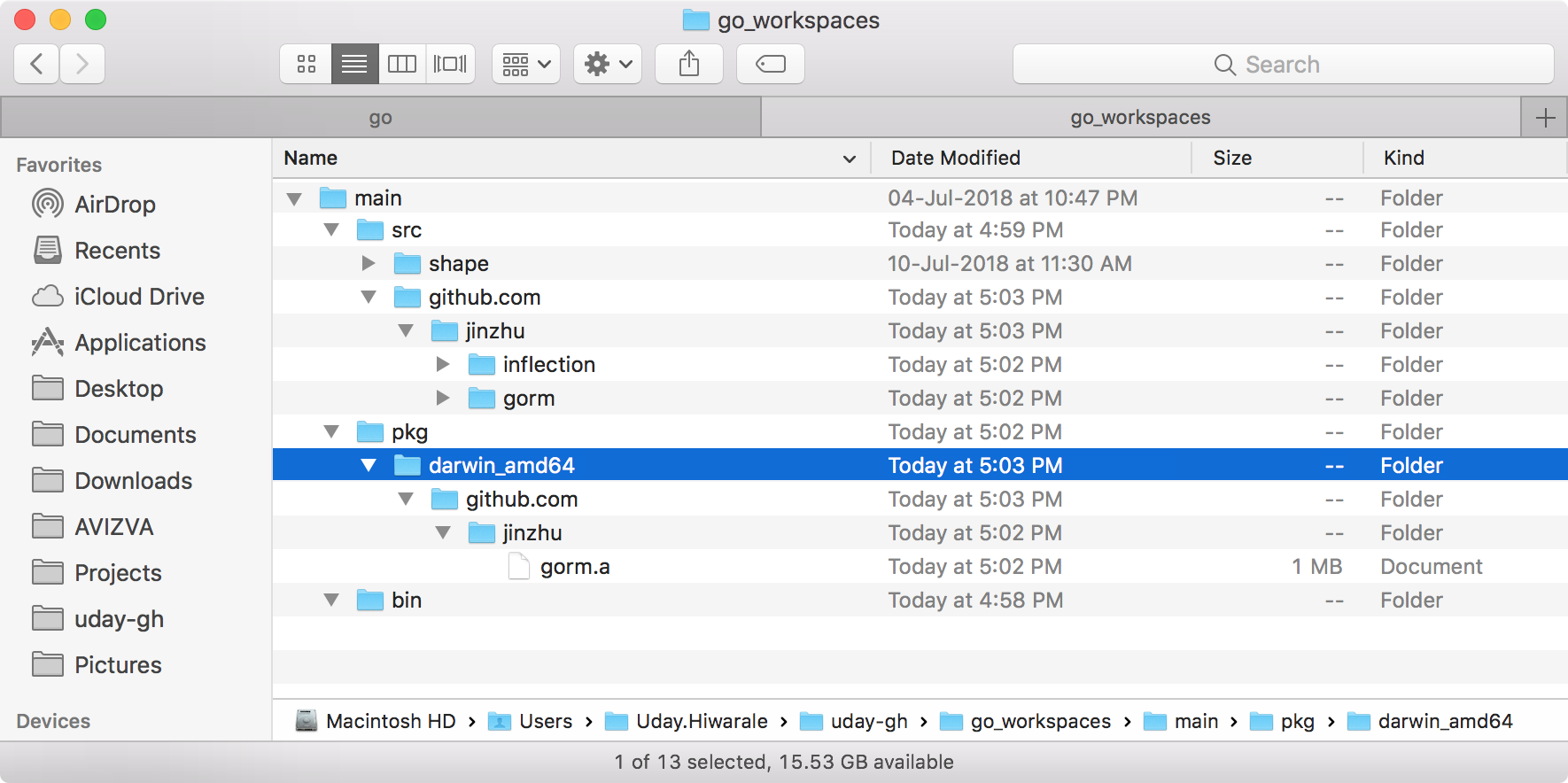The image size is (1568, 783).
Task: Go back with the Back arrow button
Action: pos(37,64)
